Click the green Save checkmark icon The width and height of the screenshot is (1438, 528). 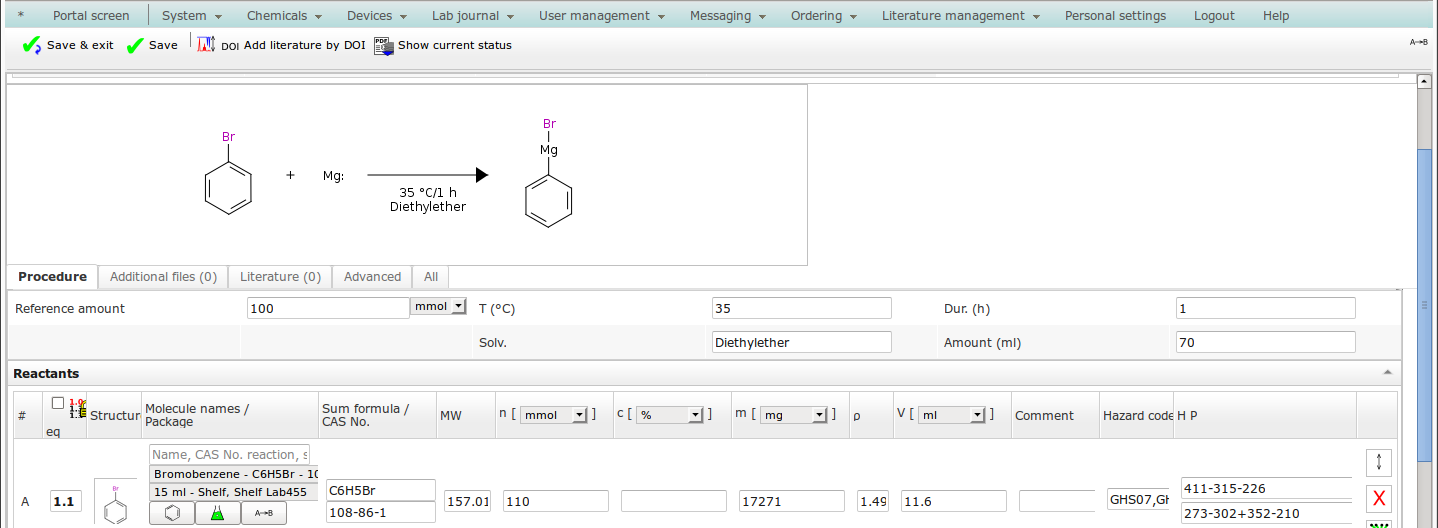pos(135,45)
